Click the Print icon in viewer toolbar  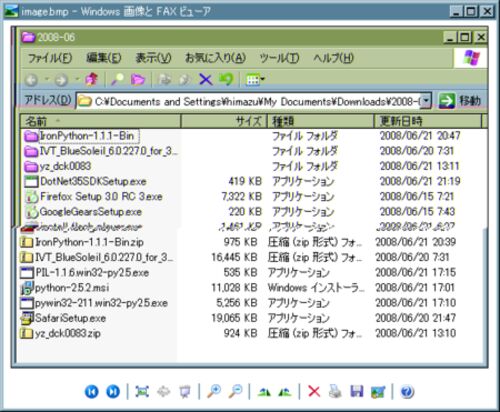click(x=335, y=391)
